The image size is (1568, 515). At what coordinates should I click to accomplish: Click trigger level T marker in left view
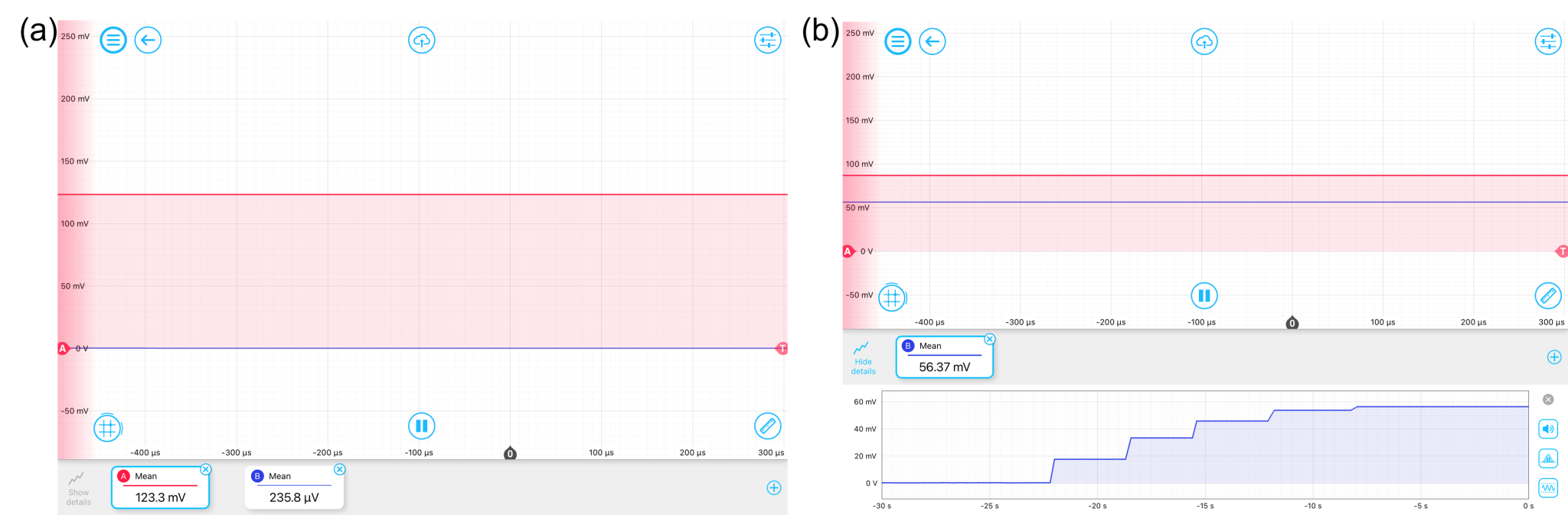coord(782,348)
